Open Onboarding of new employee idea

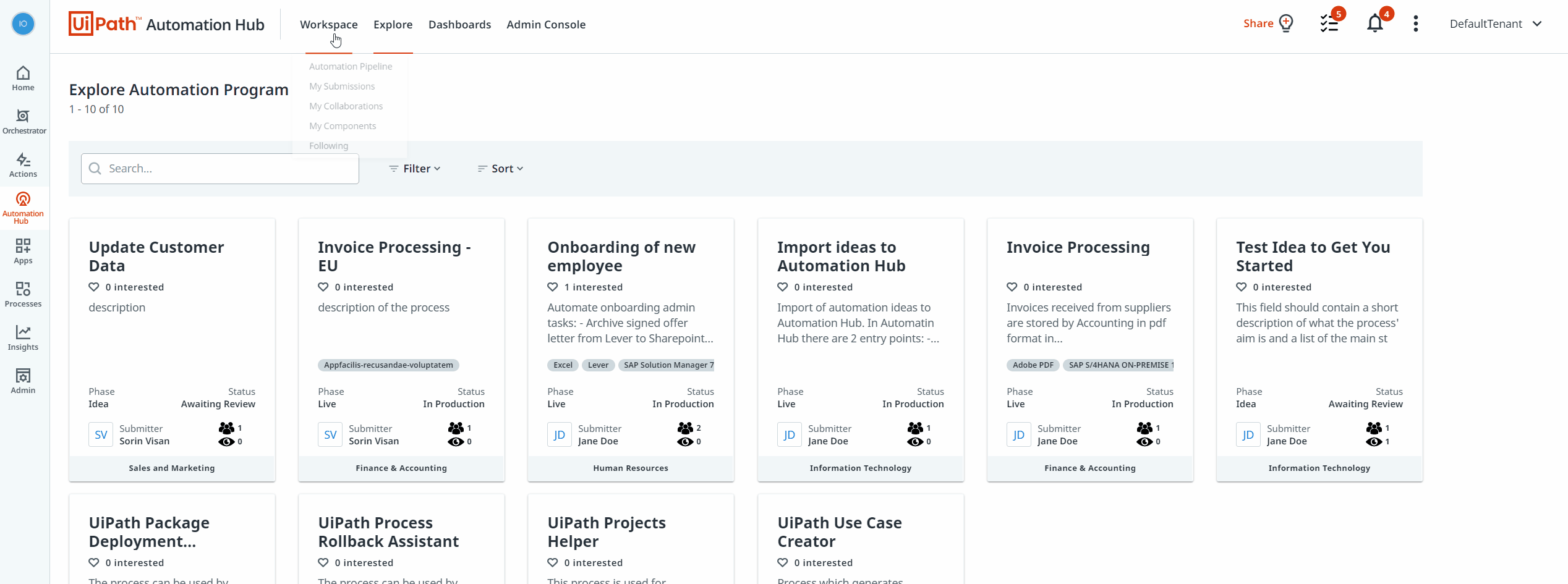point(621,256)
